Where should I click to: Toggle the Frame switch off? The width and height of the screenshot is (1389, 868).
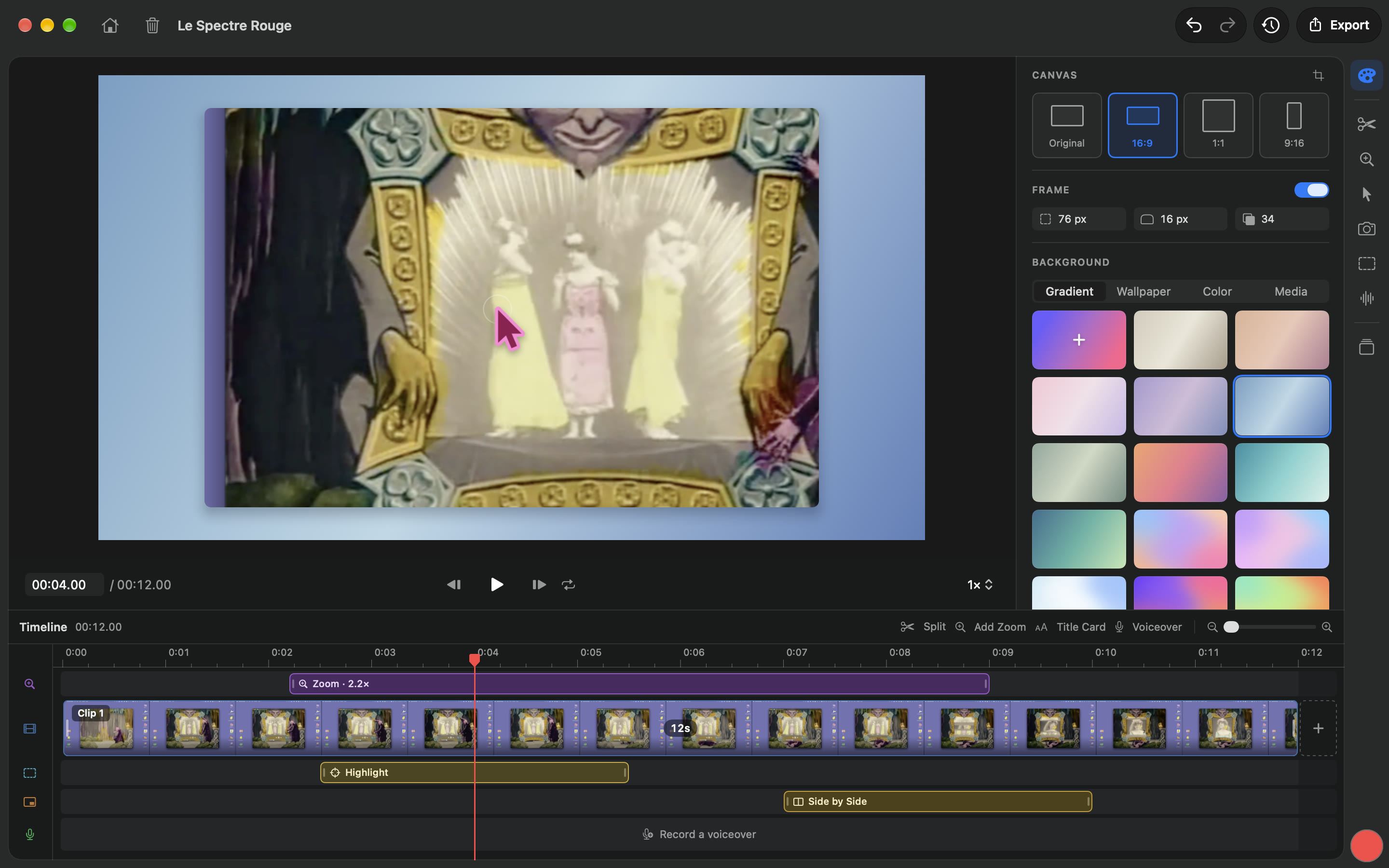pyautogui.click(x=1311, y=190)
